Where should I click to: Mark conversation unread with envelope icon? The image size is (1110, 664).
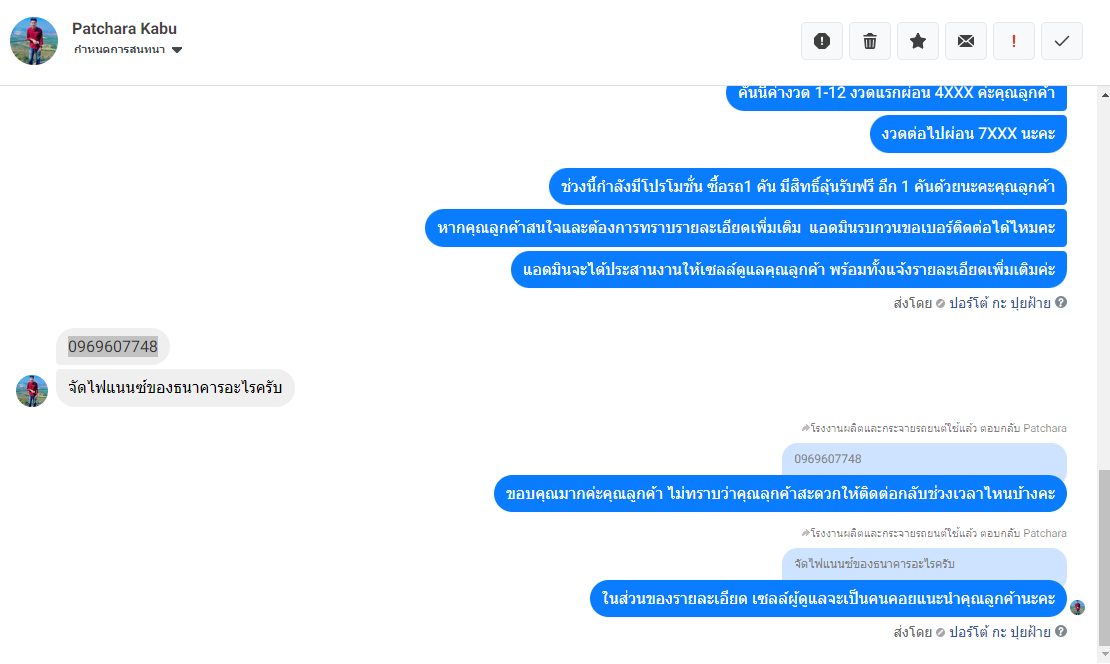pos(966,41)
